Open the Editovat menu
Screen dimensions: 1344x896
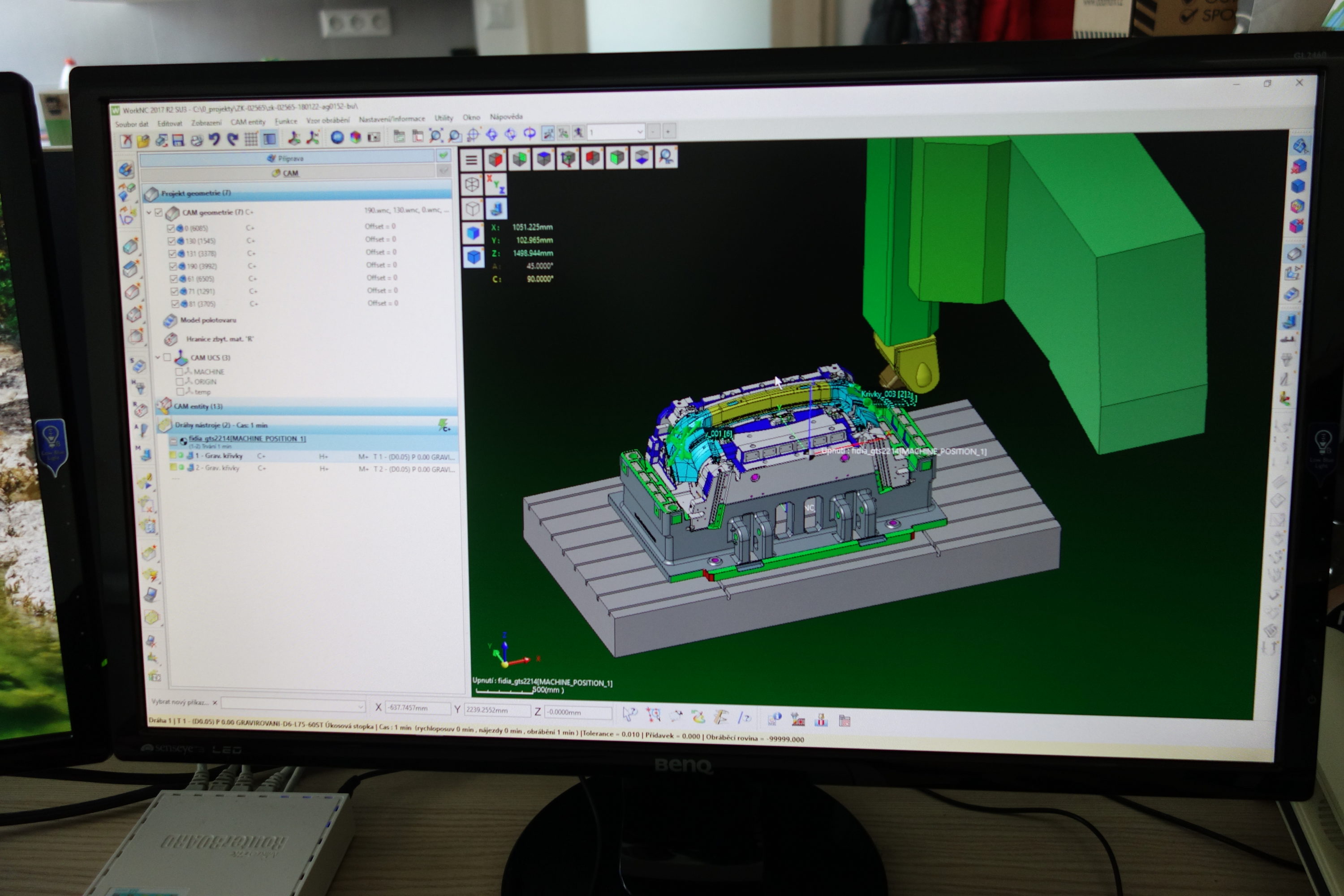(x=170, y=124)
